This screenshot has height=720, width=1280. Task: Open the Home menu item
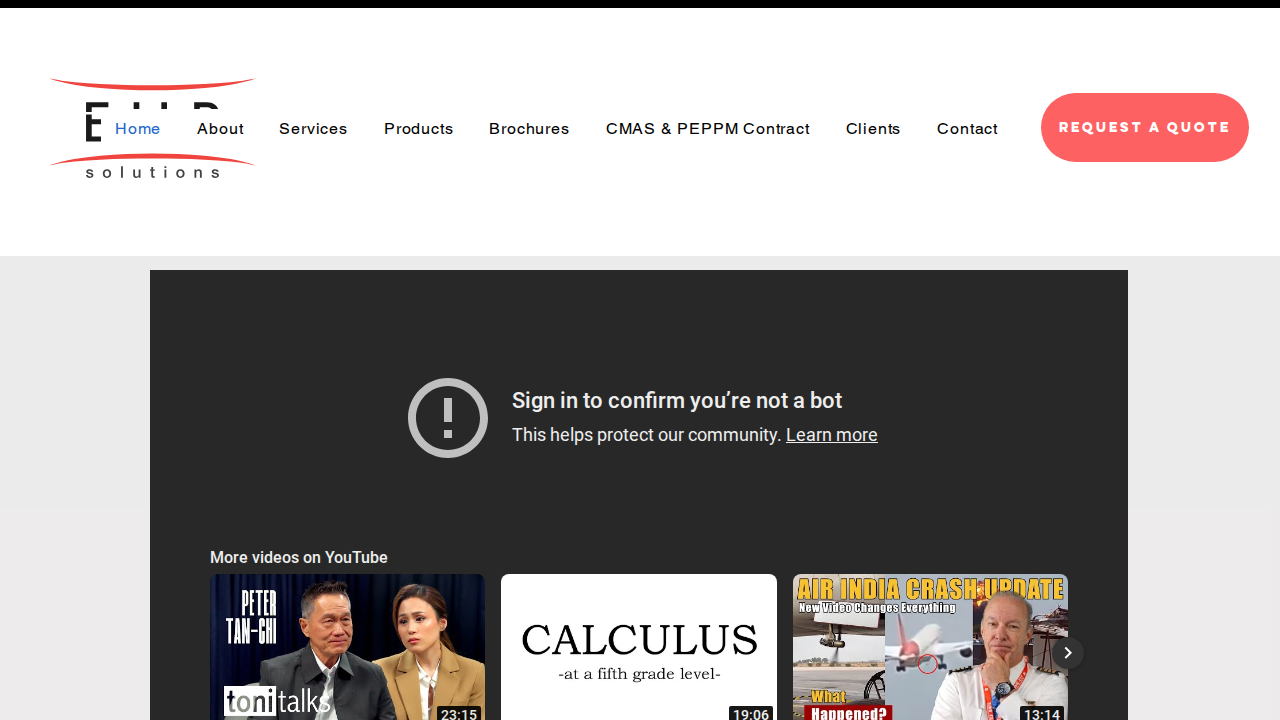(x=138, y=129)
